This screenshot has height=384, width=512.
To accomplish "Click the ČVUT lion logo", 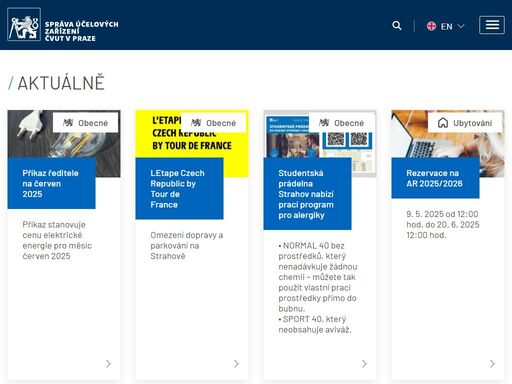I will 24,24.
